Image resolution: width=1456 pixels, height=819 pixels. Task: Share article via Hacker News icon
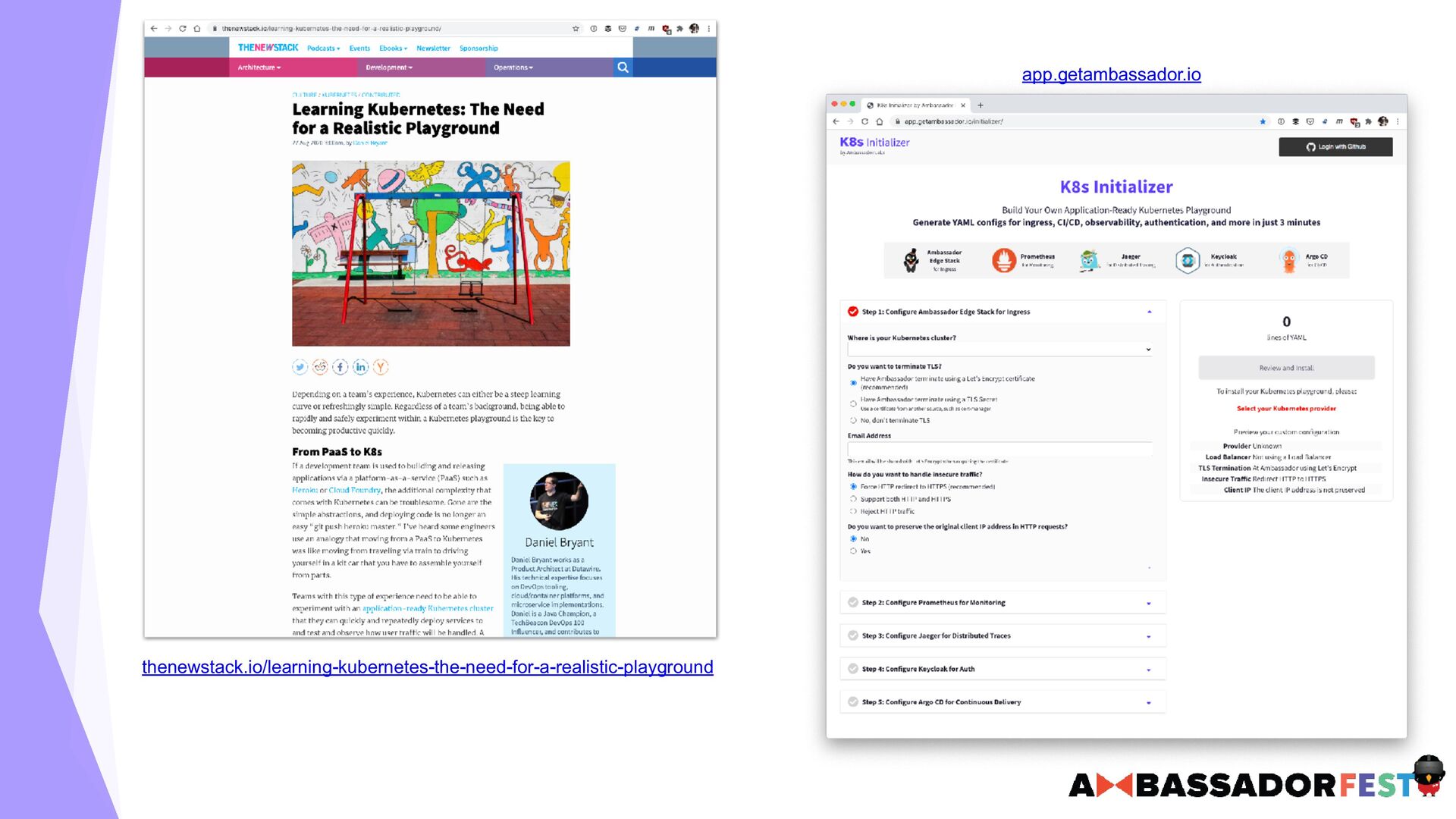[x=381, y=367]
